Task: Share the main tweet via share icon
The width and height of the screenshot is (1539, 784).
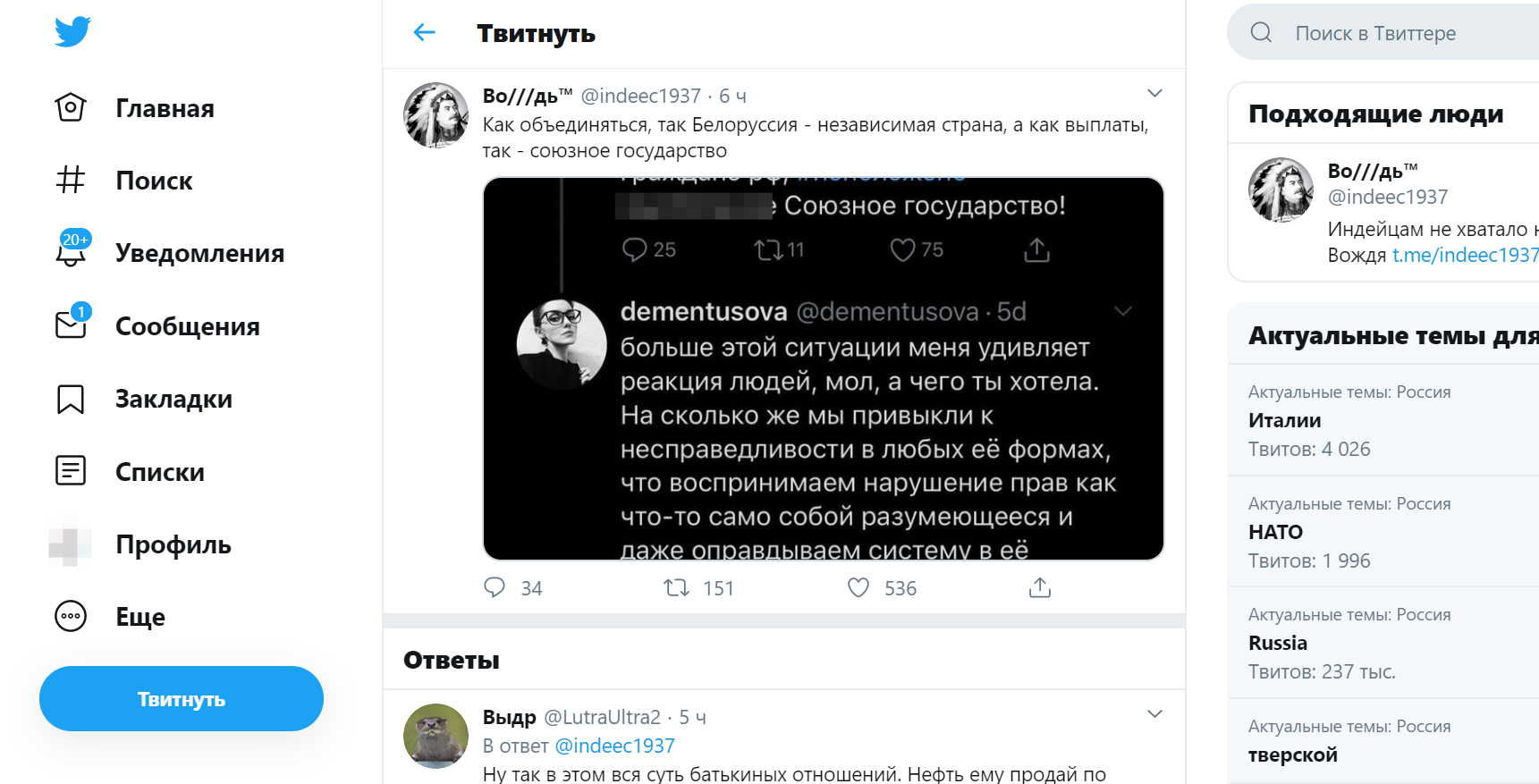Action: pyautogui.click(x=1039, y=587)
